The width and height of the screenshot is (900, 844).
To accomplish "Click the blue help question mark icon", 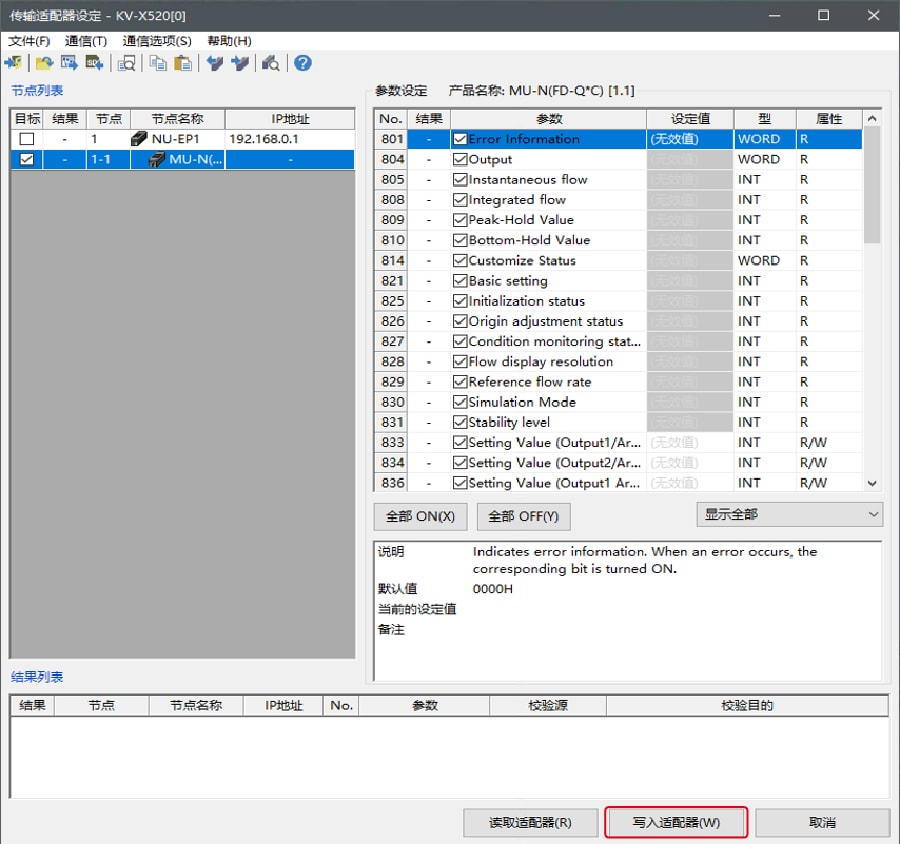I will (x=302, y=63).
